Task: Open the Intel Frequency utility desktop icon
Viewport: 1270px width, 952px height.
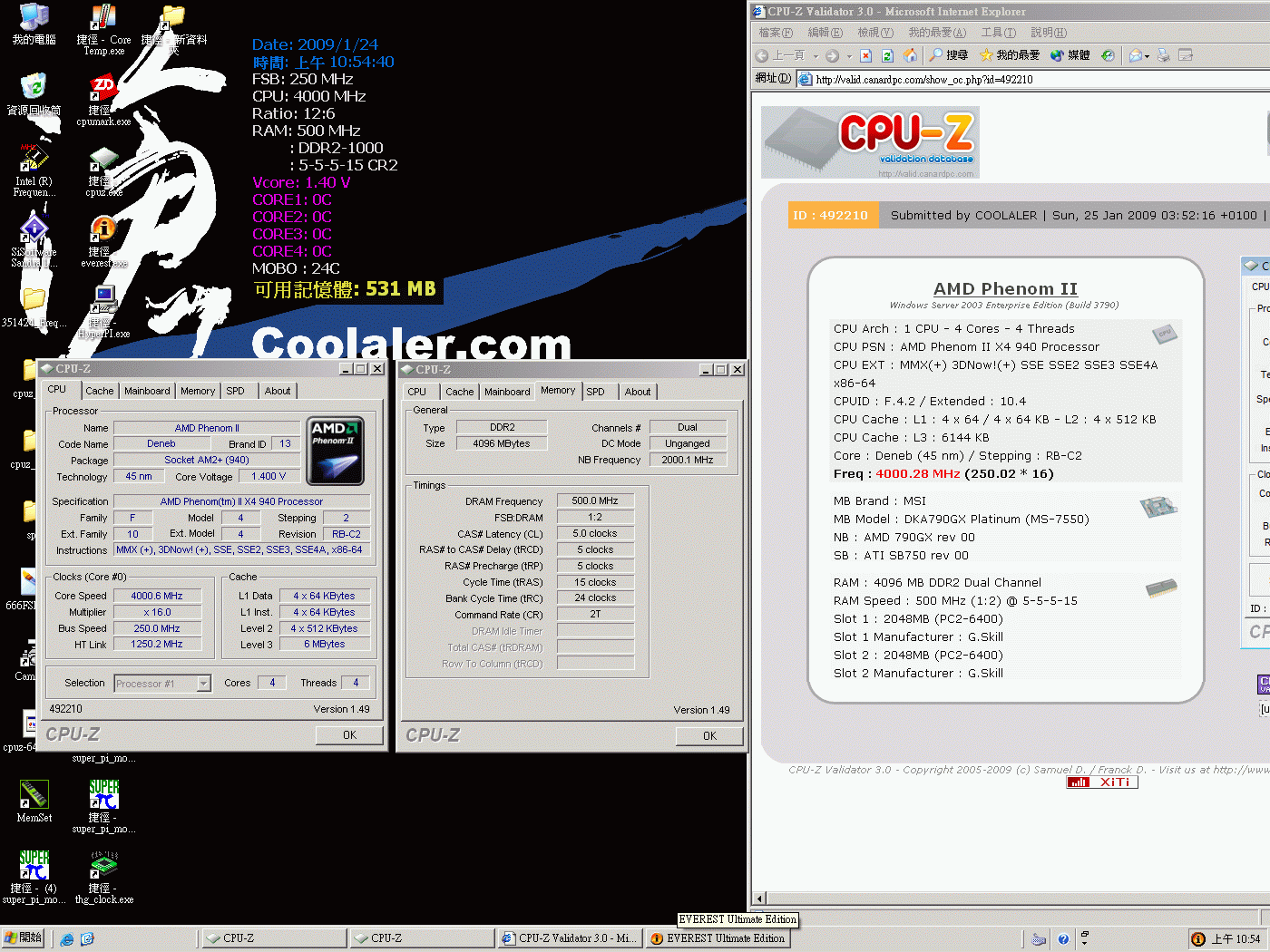Action: tap(34, 170)
